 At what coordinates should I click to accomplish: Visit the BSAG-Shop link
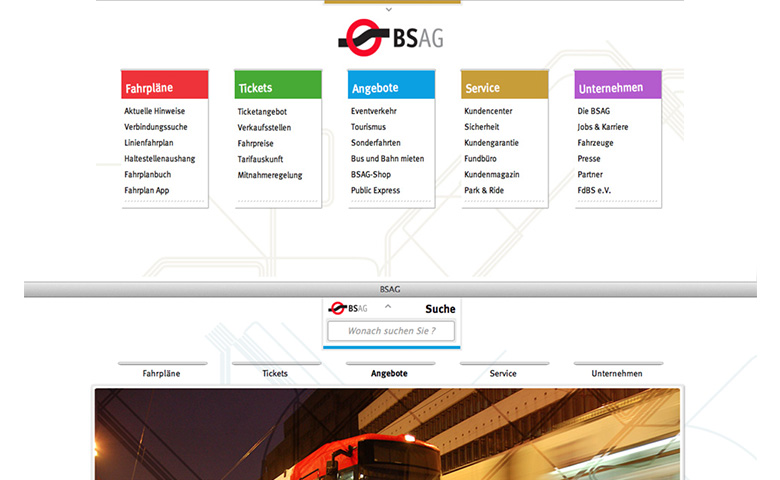[371, 175]
